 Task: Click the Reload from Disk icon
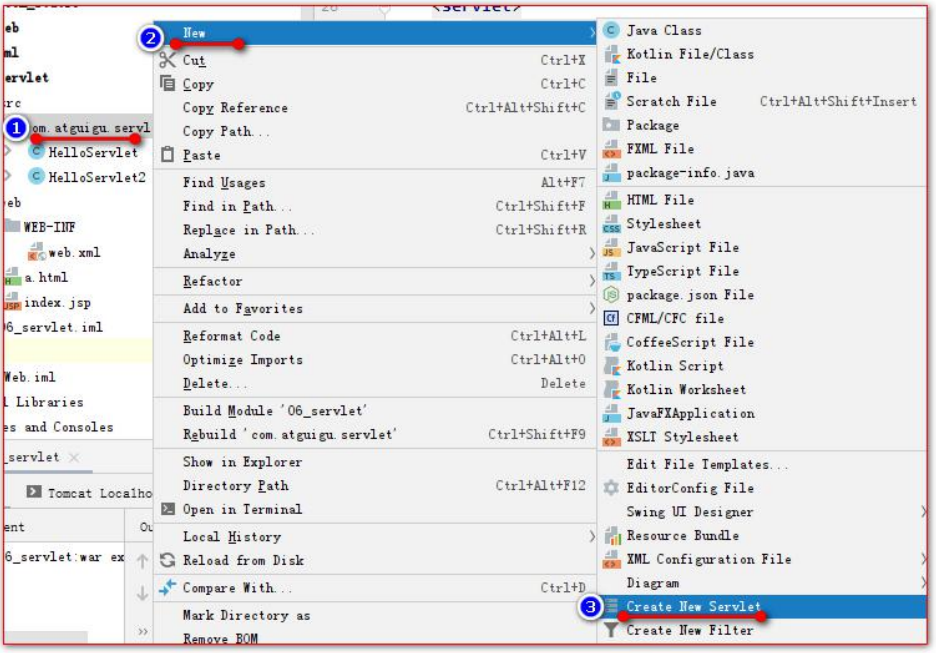point(168,560)
